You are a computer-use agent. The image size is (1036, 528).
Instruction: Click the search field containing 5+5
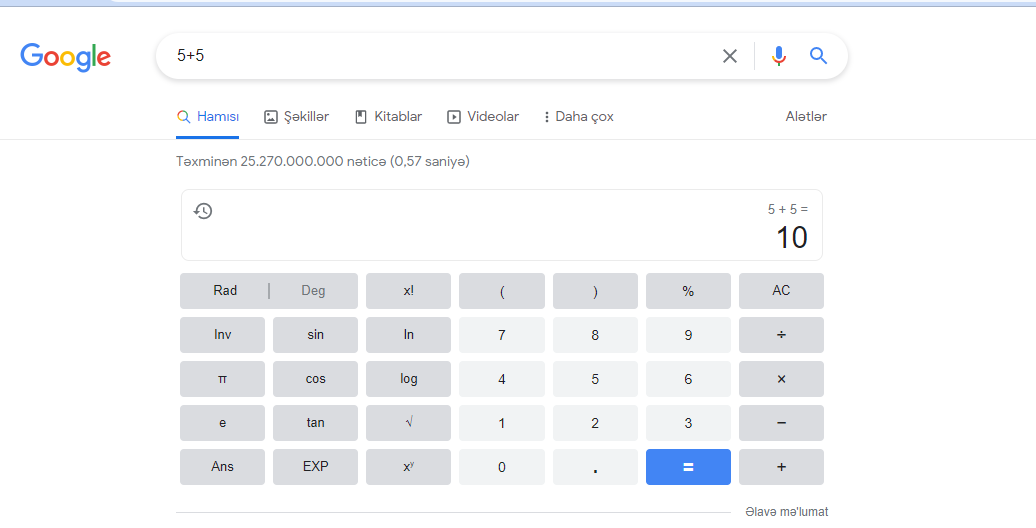pyautogui.click(x=440, y=56)
